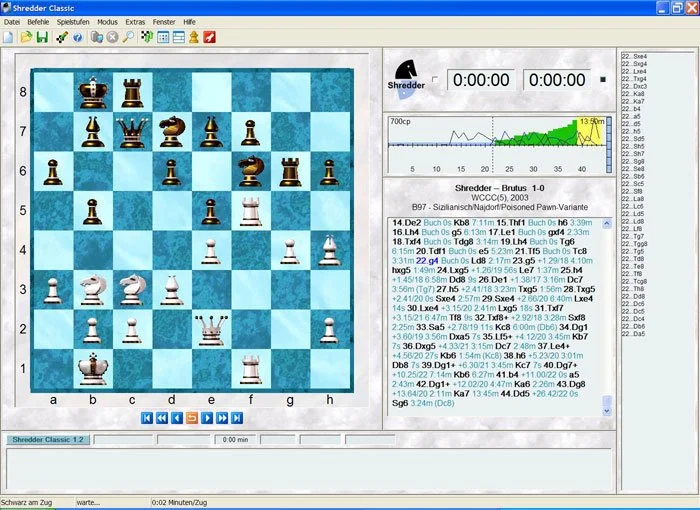Open a game file via folder icon
700x510 pixels.
tap(26, 37)
